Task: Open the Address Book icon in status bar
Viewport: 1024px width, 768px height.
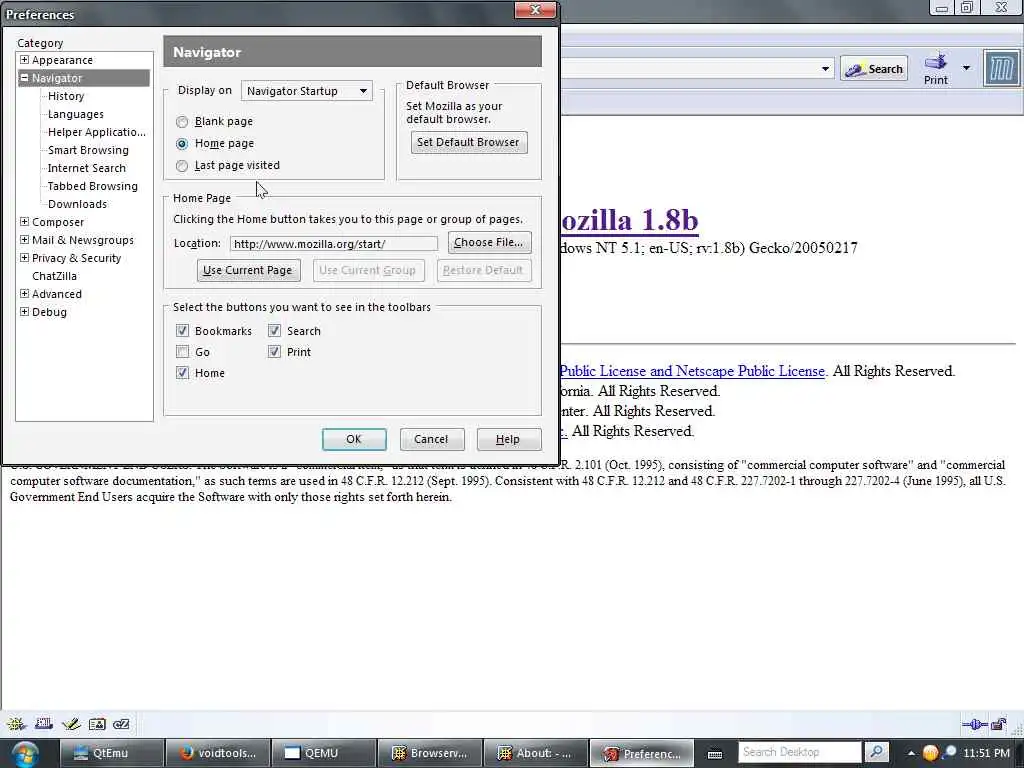Action: coord(97,724)
